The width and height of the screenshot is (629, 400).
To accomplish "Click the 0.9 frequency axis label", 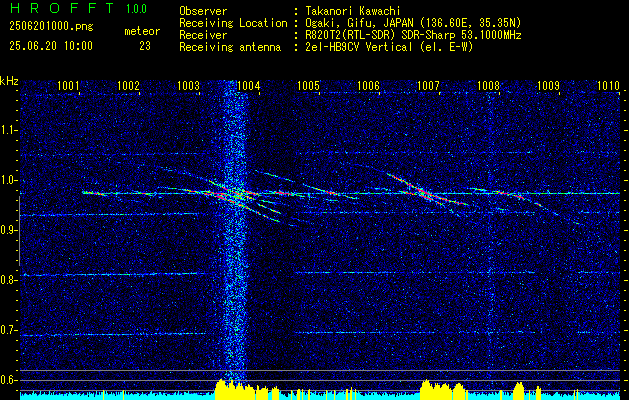I will click(x=9, y=230).
